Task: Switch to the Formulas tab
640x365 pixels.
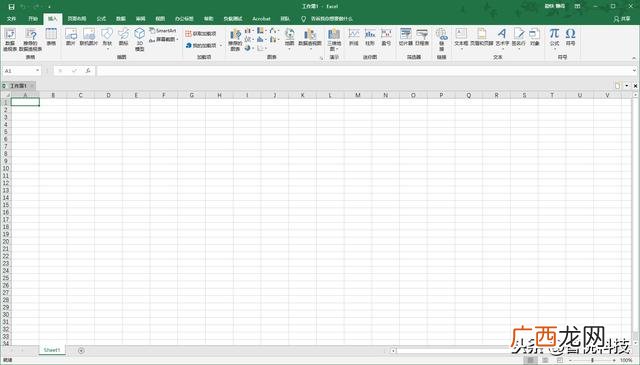Action: click(x=101, y=19)
